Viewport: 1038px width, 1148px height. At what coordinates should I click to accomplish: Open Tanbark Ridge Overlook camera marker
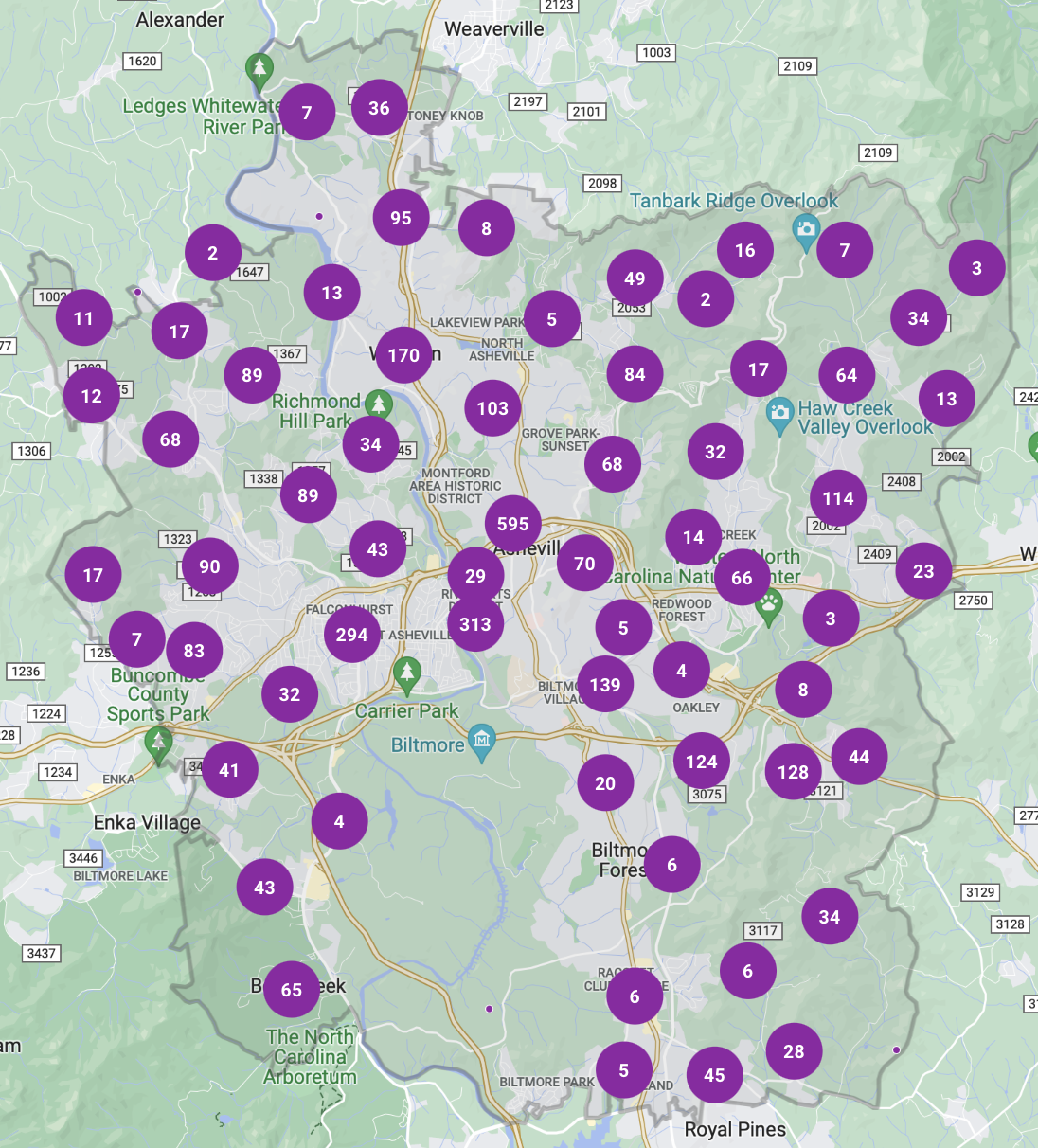click(x=806, y=230)
